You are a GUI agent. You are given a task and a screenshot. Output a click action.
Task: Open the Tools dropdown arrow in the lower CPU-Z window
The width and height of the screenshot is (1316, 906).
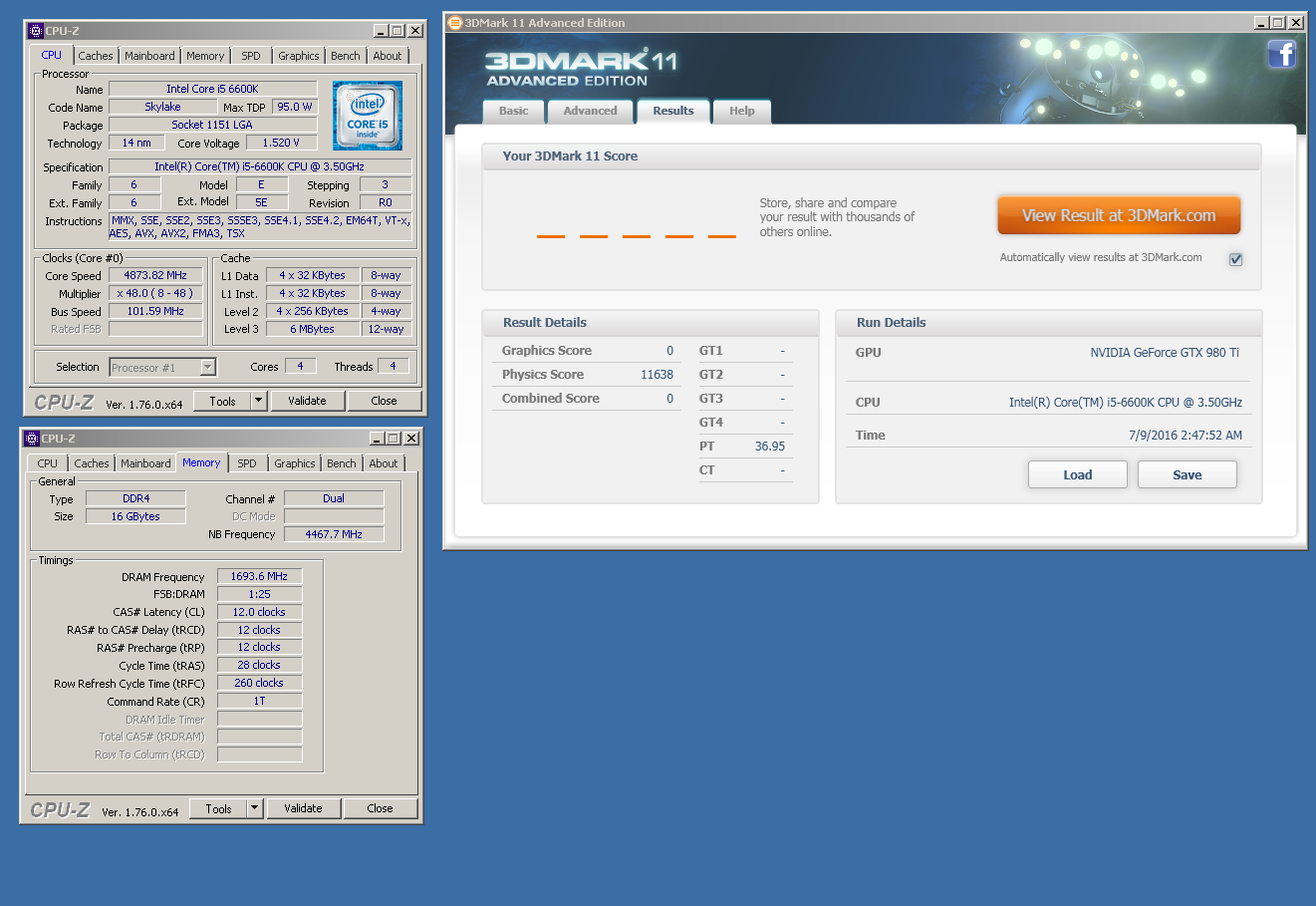254,808
